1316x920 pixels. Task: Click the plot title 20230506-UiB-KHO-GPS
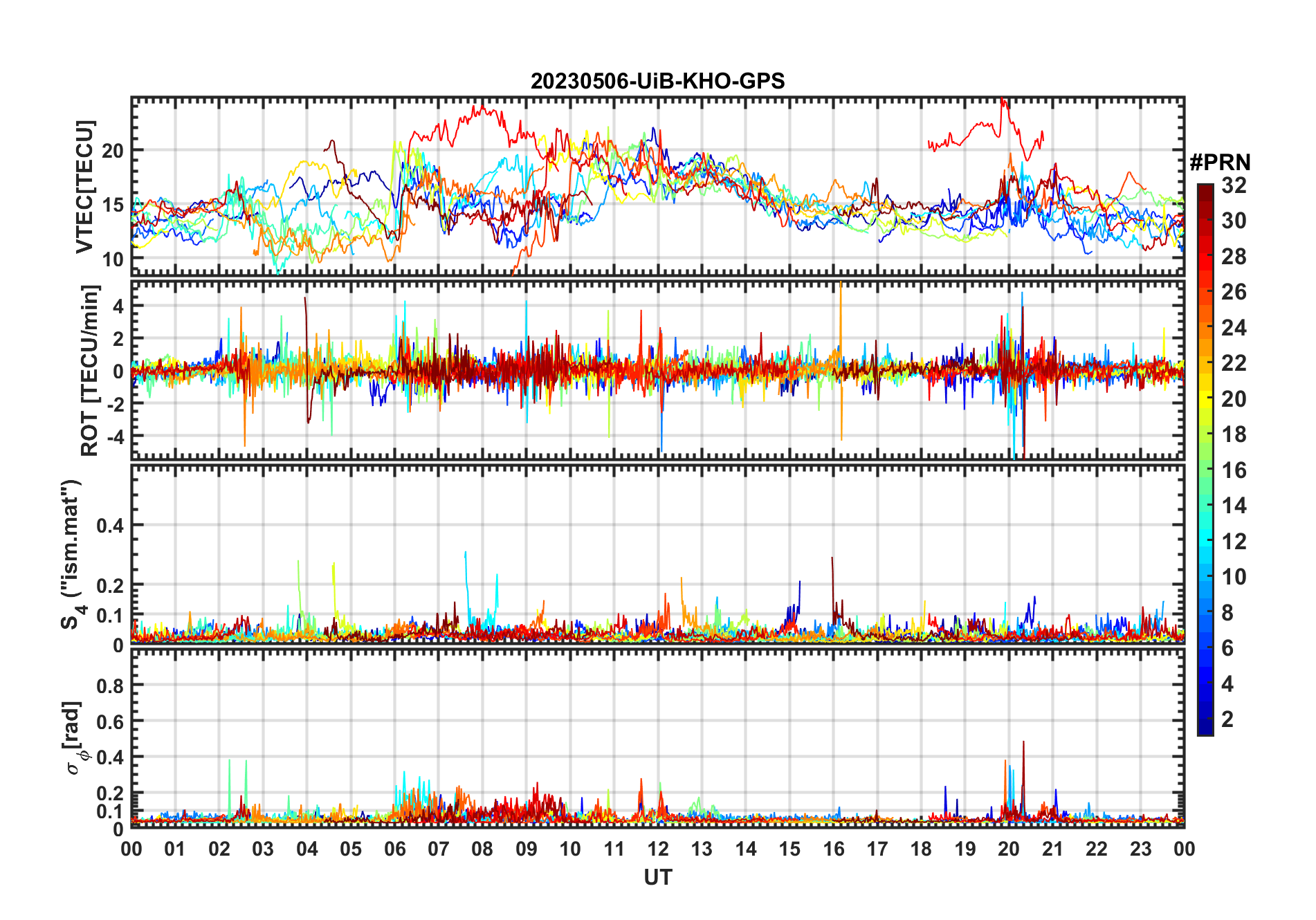657,82
